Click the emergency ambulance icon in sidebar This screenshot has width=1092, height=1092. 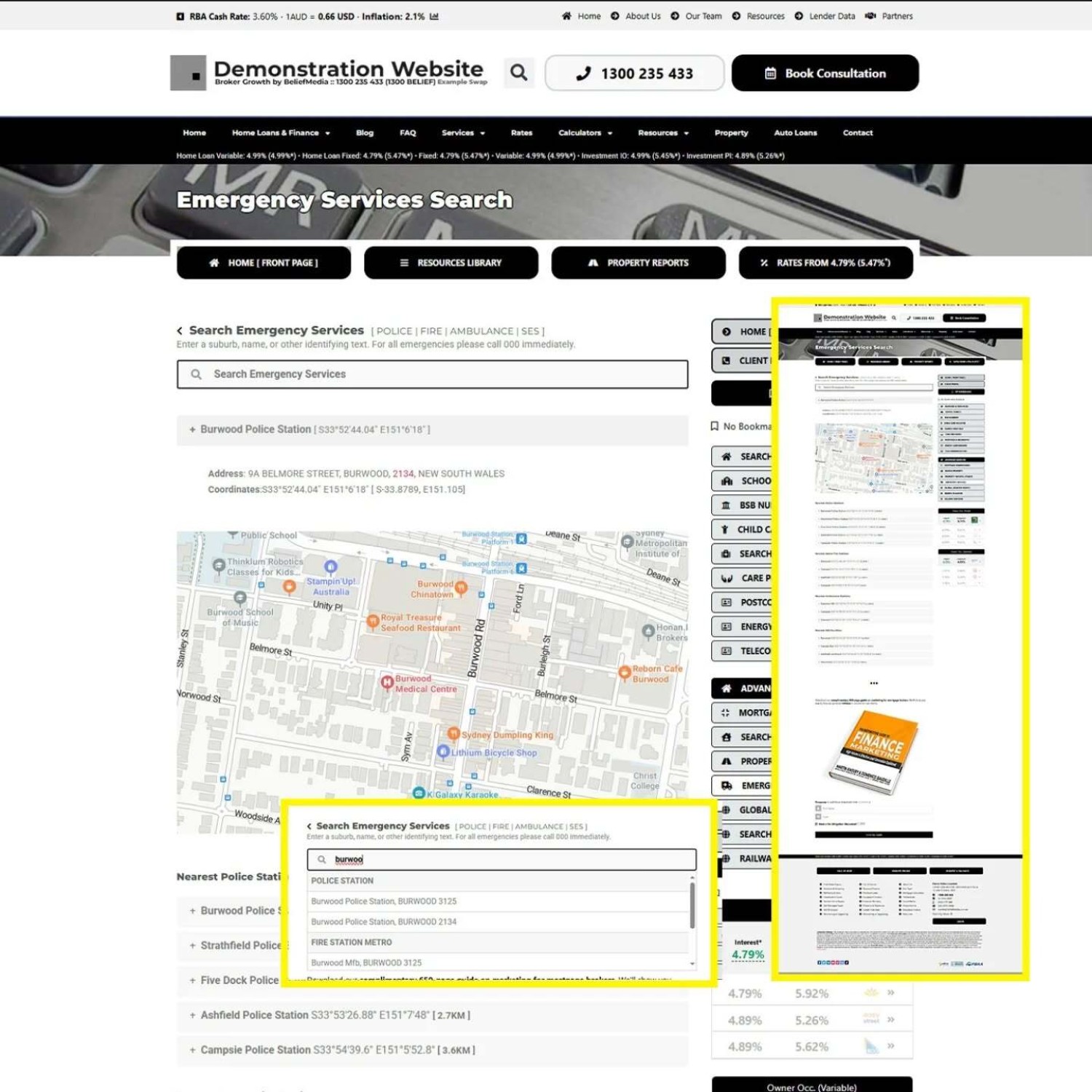coord(727,786)
